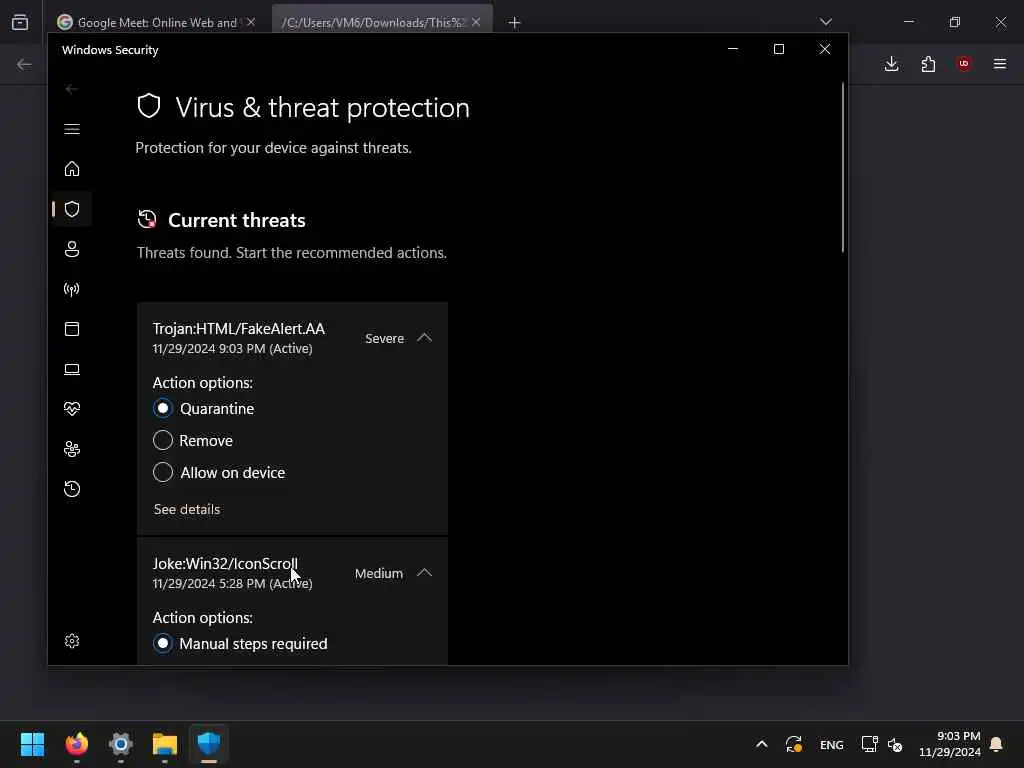Viewport: 1024px width, 768px height.
Task: Click the ENG language indicator
Action: 831,744
